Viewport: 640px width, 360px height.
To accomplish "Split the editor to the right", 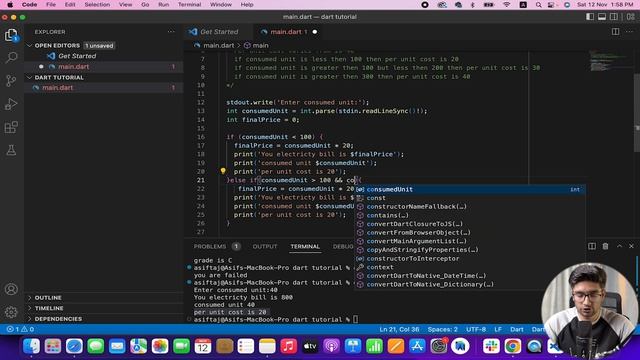I will 615,32.
